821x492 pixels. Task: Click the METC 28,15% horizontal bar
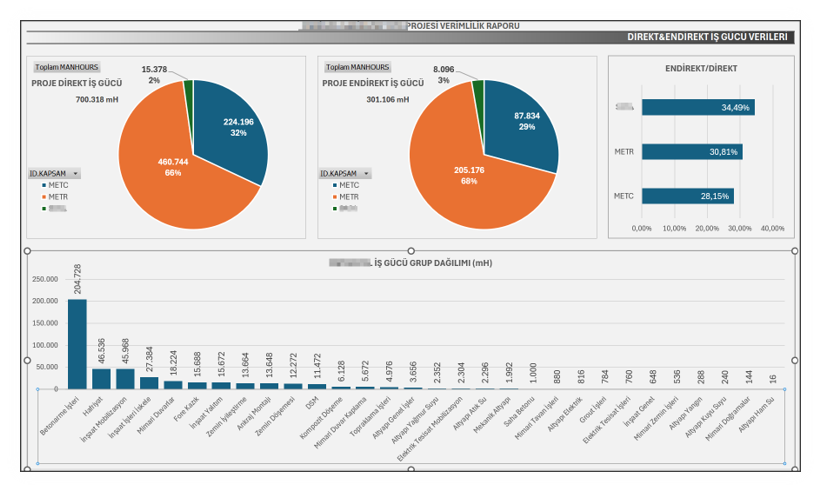coord(688,196)
